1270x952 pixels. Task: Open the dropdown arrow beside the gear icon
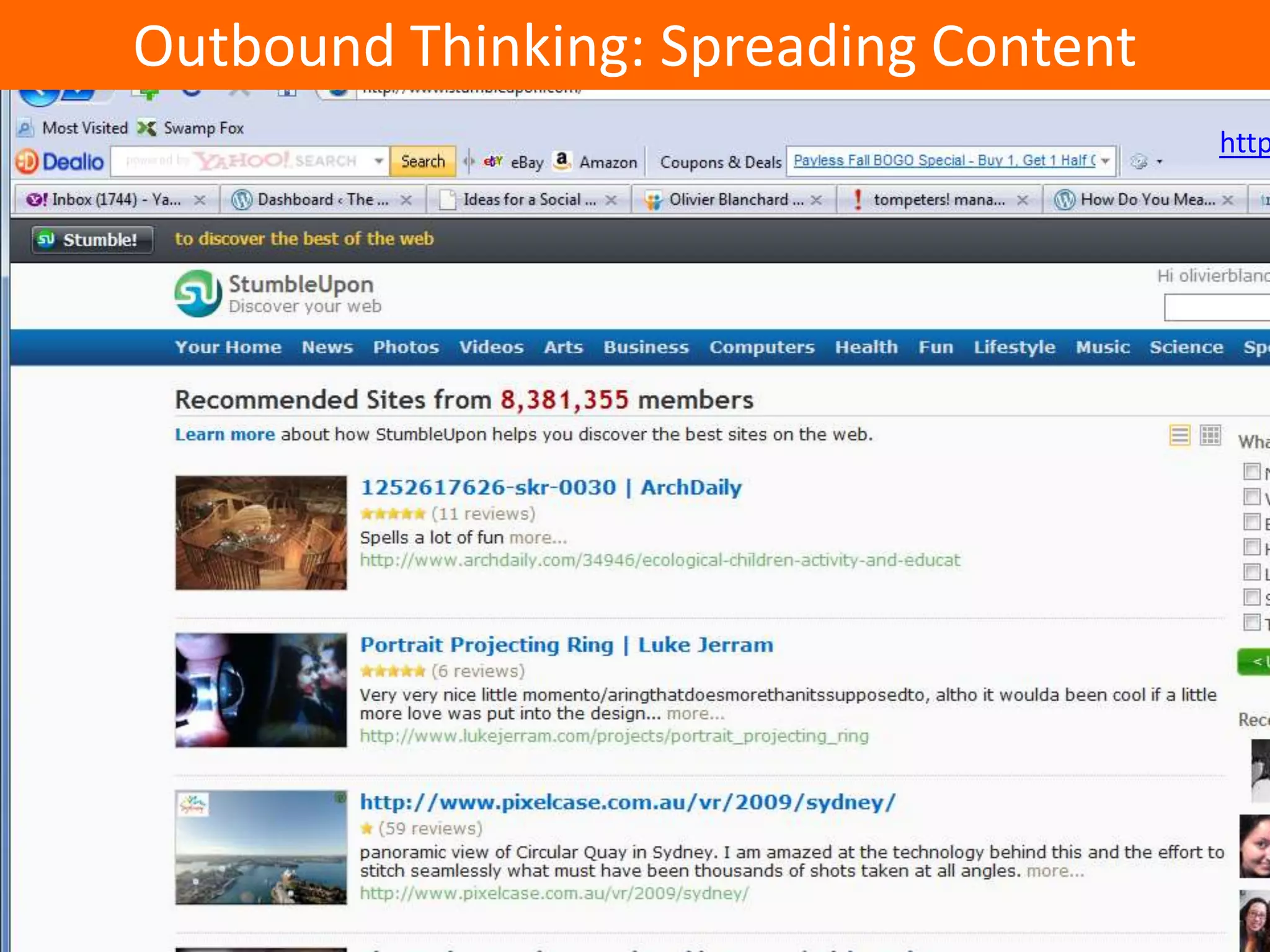(1159, 162)
